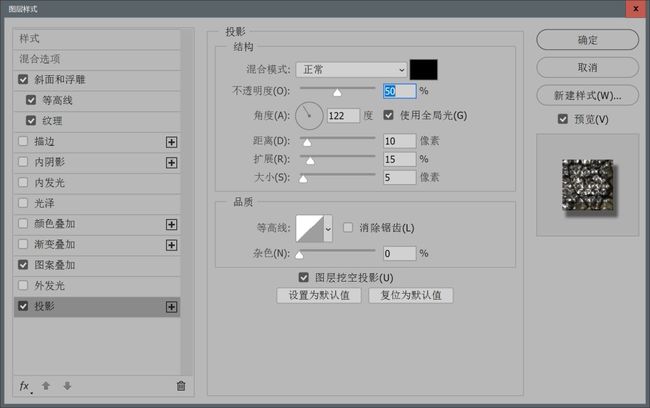The image size is (650, 408).
Task: Click the effects list scrollbar
Action: point(187,202)
